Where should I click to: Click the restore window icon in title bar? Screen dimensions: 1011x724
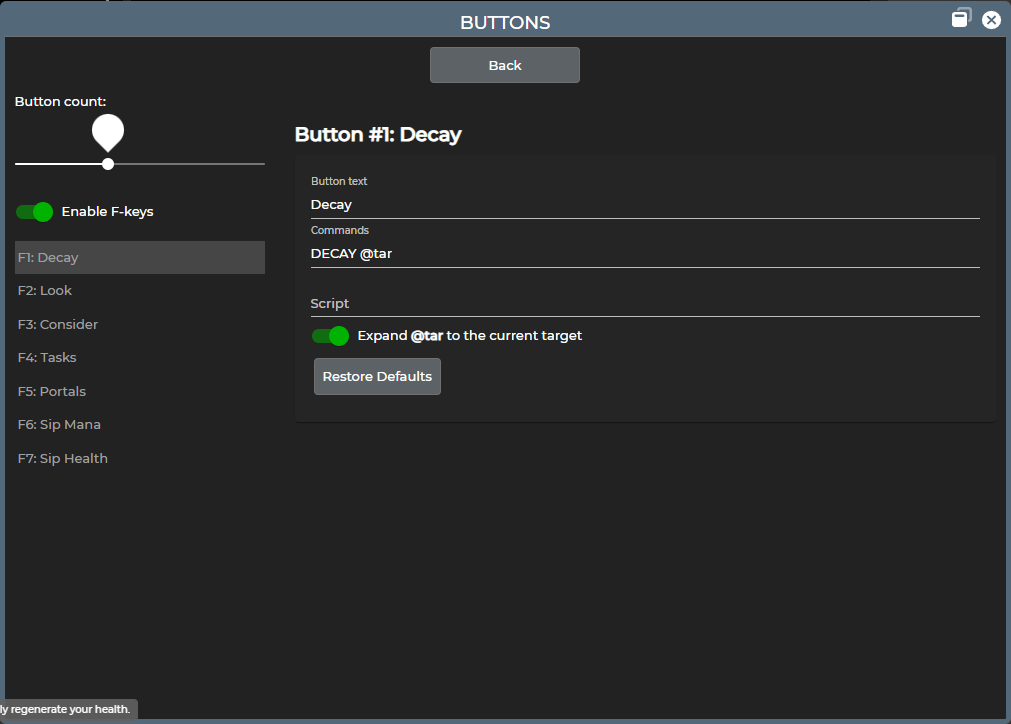961,18
